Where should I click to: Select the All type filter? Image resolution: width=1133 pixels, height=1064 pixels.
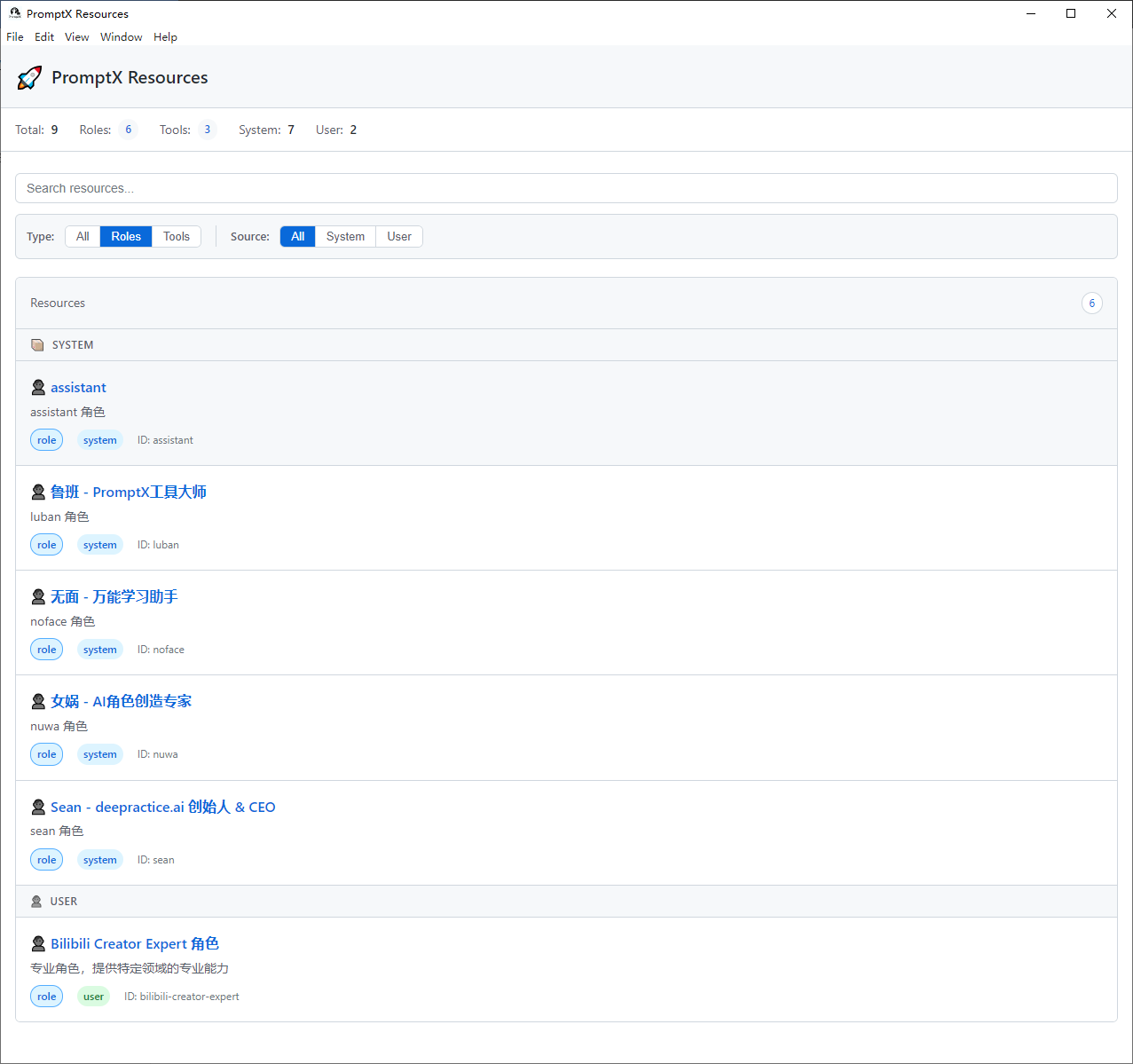tap(83, 237)
